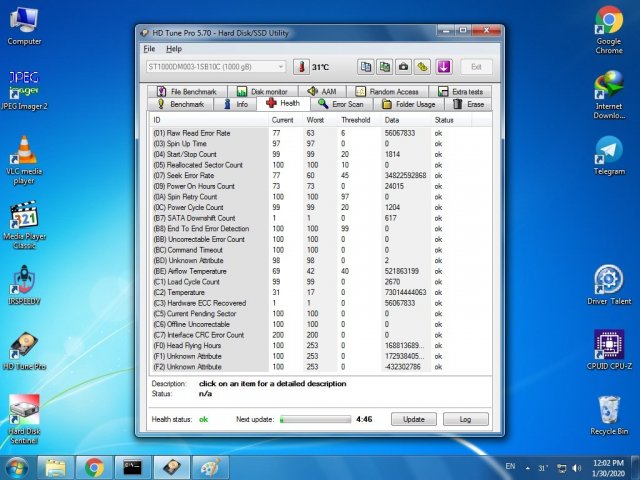Switch to the Benchmark tab
640x480 pixels.
point(181,103)
